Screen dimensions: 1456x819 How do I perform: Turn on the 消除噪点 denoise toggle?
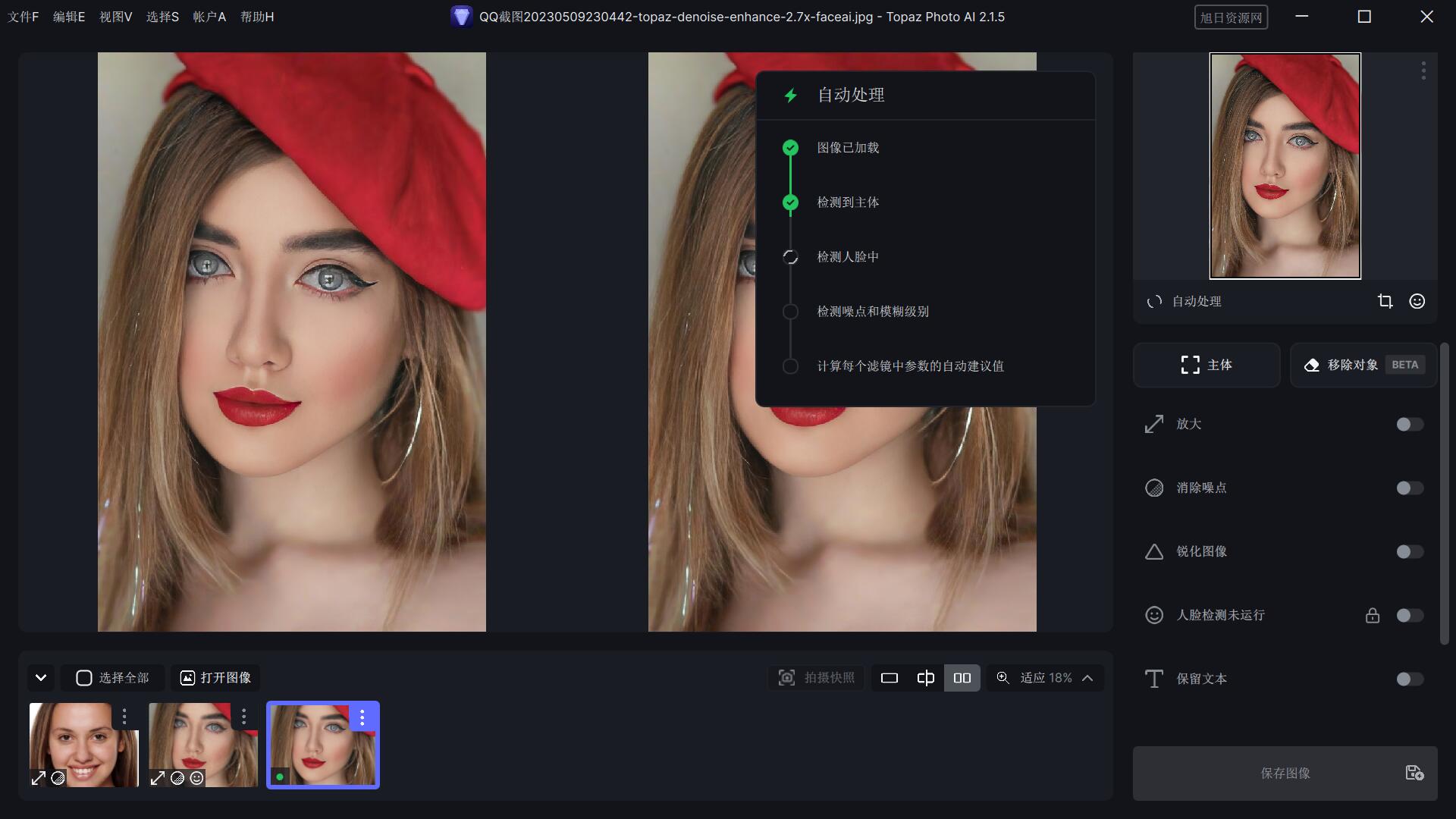(x=1409, y=488)
